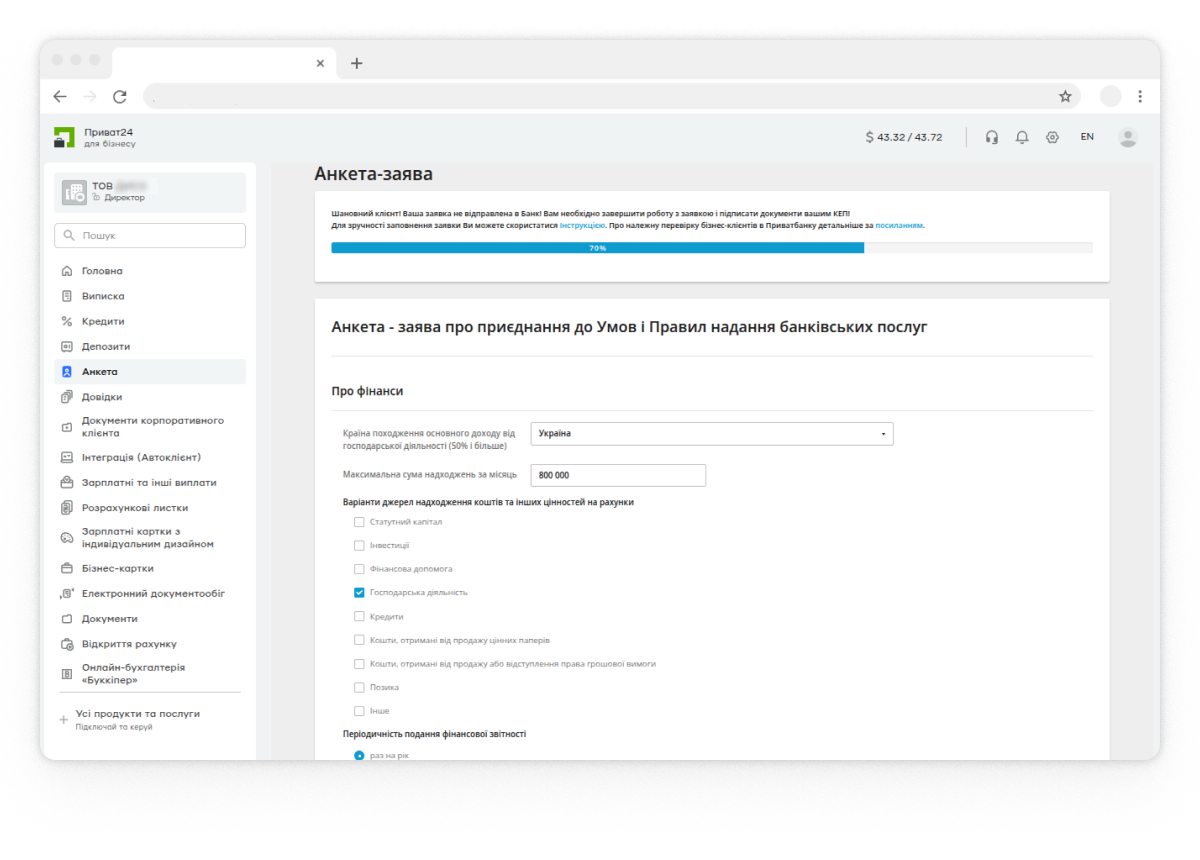The width and height of the screenshot is (1200, 860).
Task: Open the інструкцією link
Action: (582, 226)
